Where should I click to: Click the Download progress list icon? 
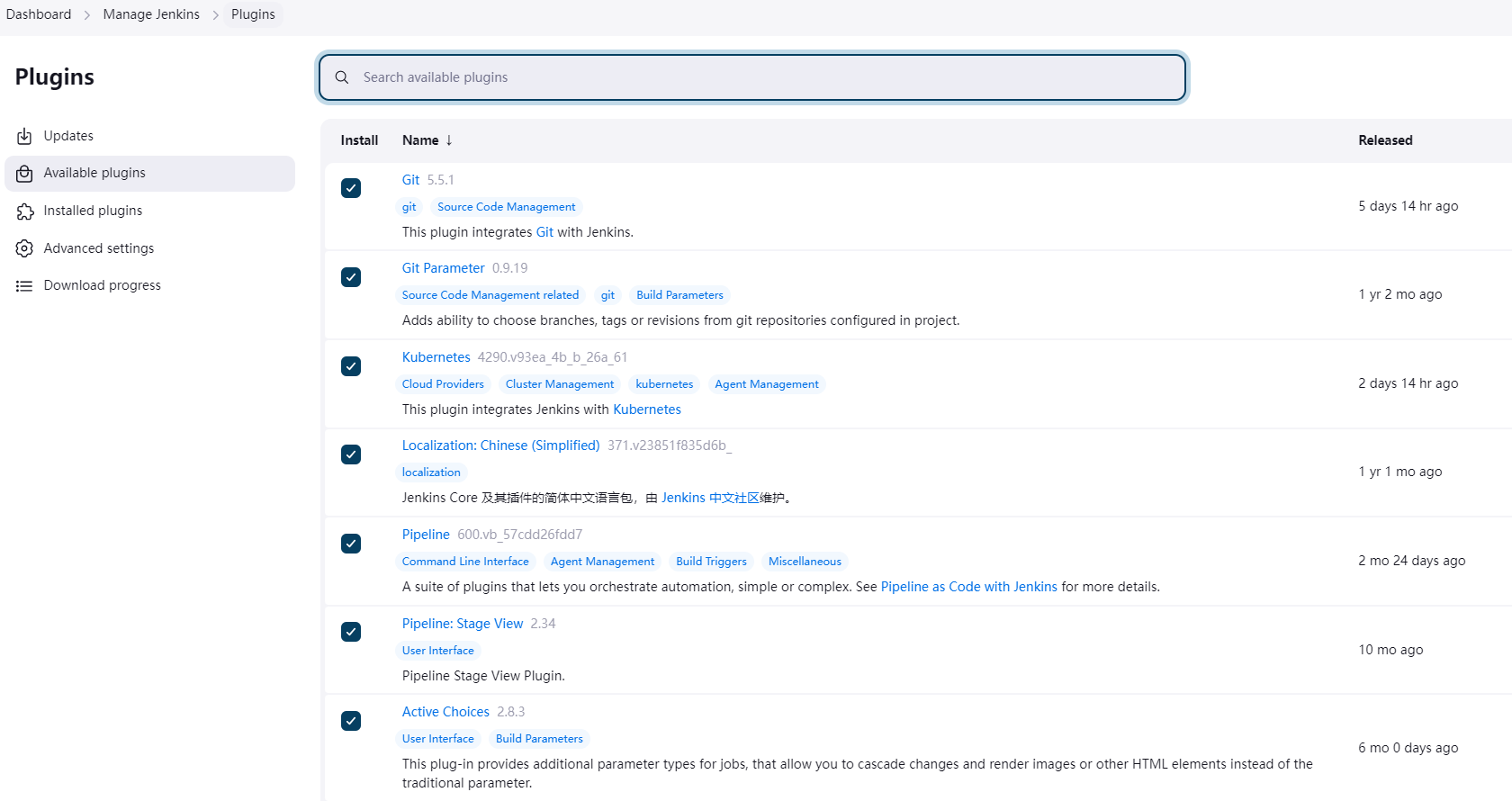(x=24, y=286)
